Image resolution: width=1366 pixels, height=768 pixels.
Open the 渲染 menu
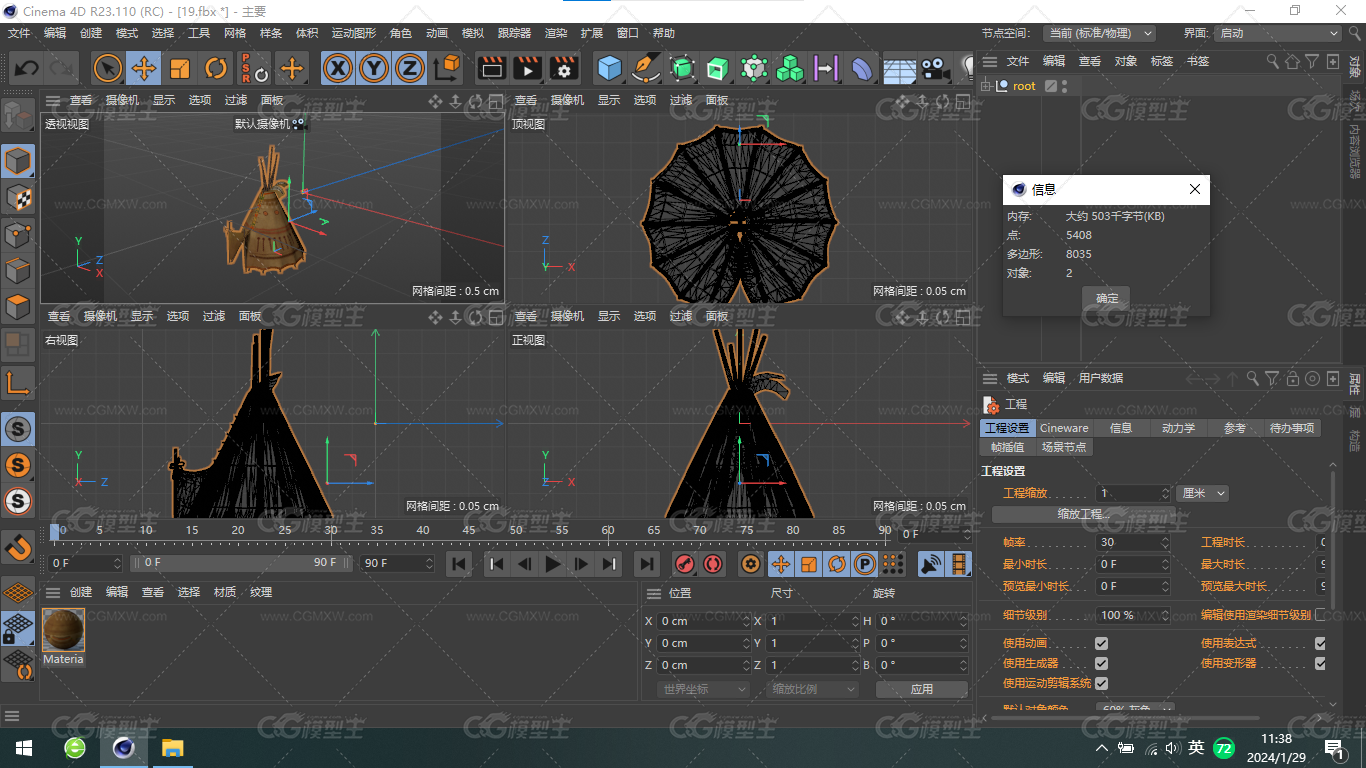tap(555, 33)
